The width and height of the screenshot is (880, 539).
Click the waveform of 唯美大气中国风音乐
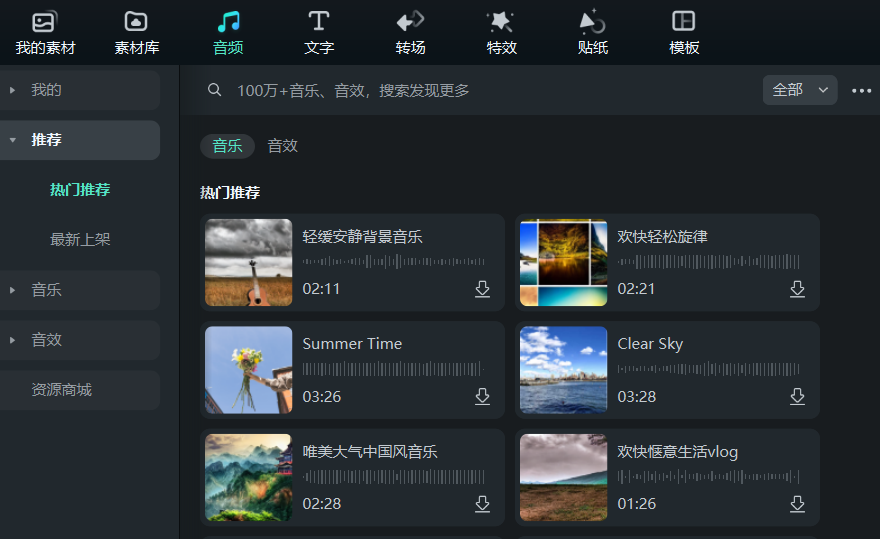click(394, 477)
